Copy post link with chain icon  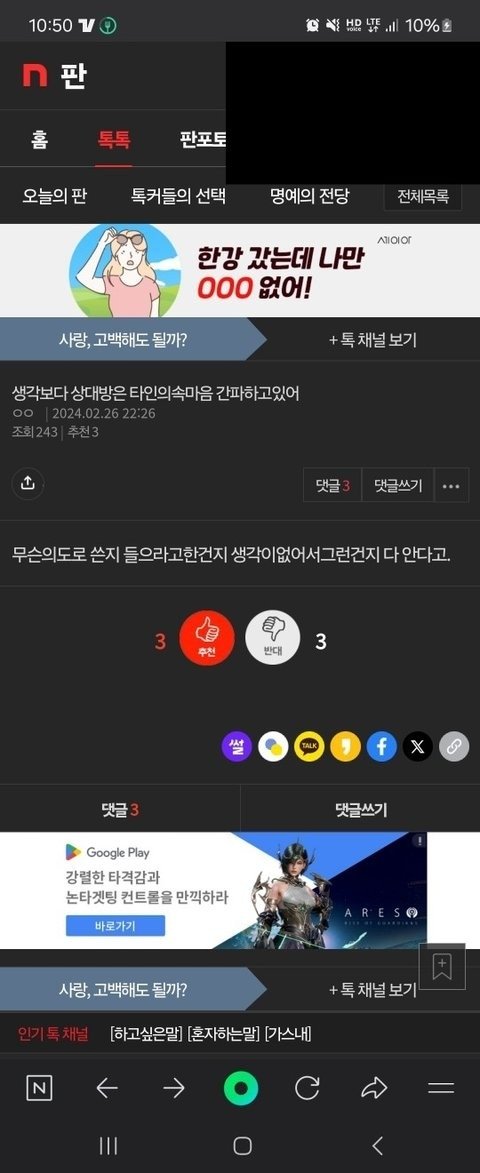(x=454, y=747)
